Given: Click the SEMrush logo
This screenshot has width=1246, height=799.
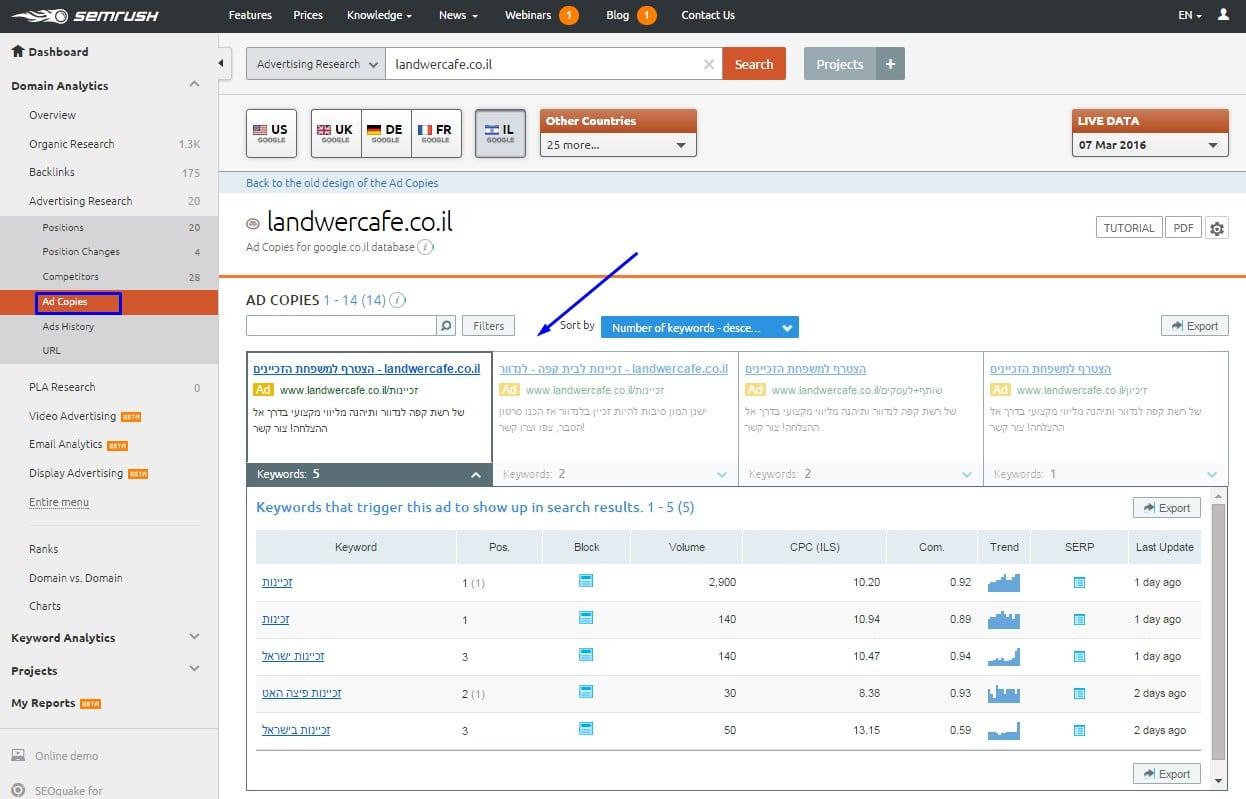Looking at the screenshot, I should [x=84, y=16].
